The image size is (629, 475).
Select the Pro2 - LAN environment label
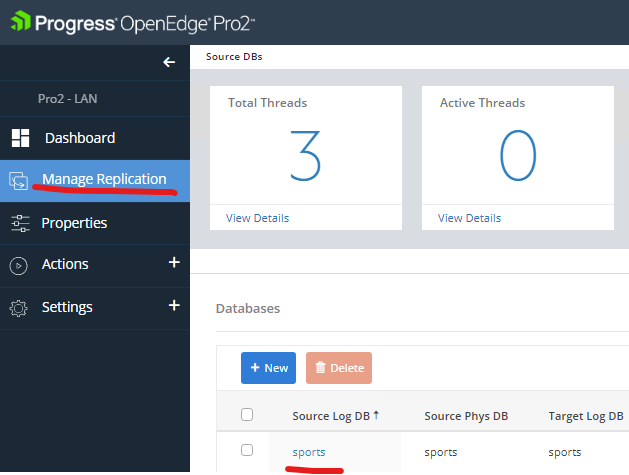[x=67, y=99]
